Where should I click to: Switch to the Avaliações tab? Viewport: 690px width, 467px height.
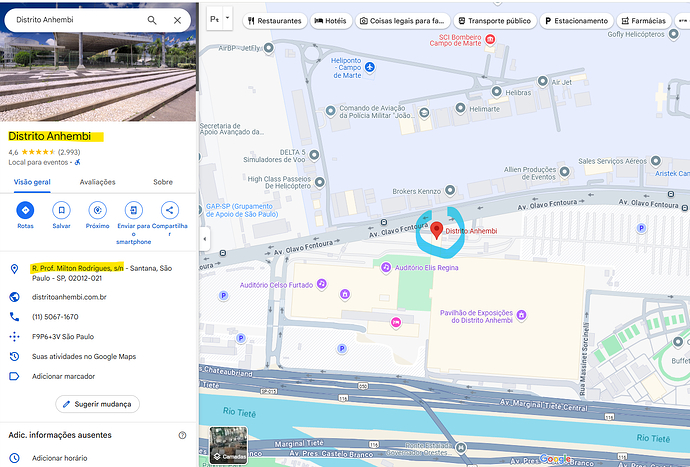[x=97, y=182]
